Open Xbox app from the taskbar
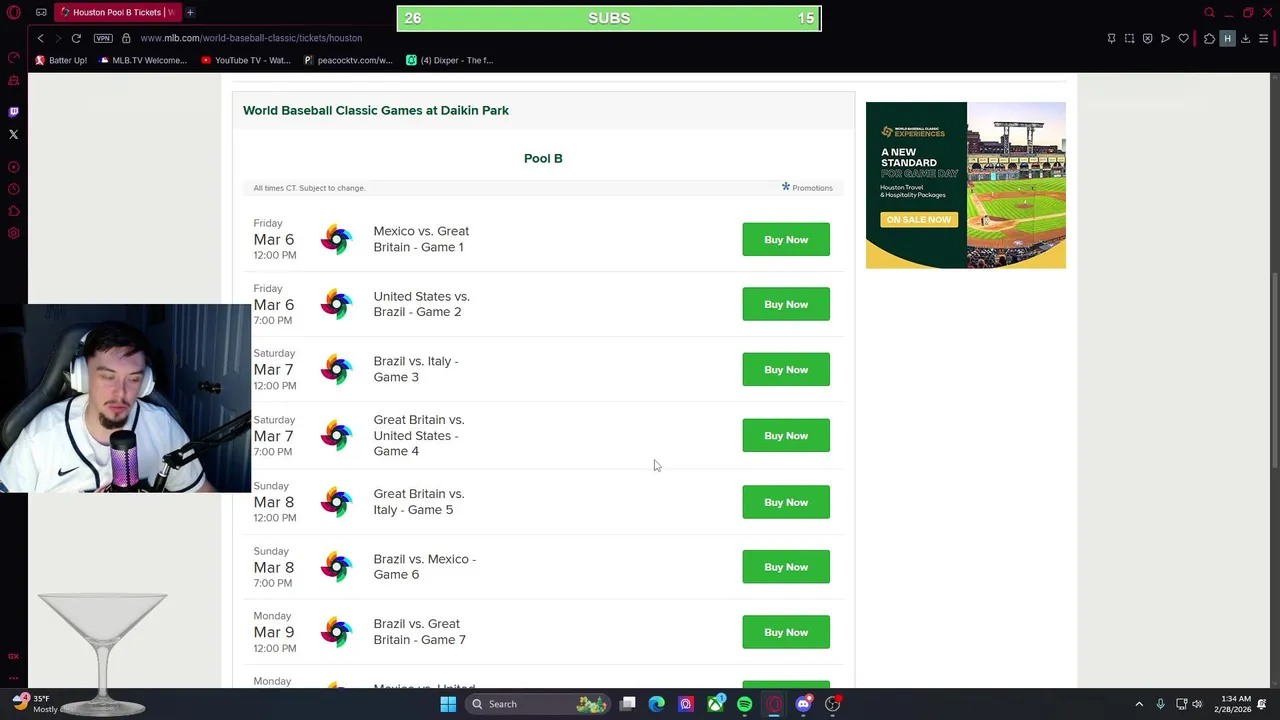This screenshot has width=1280, height=720. [x=715, y=704]
